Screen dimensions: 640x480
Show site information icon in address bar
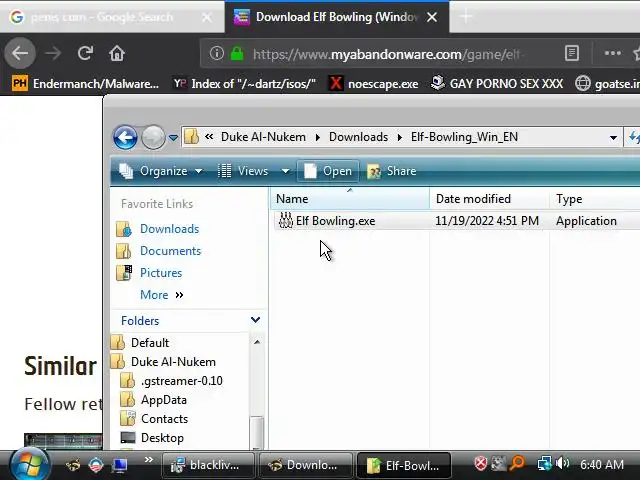pos(217,53)
